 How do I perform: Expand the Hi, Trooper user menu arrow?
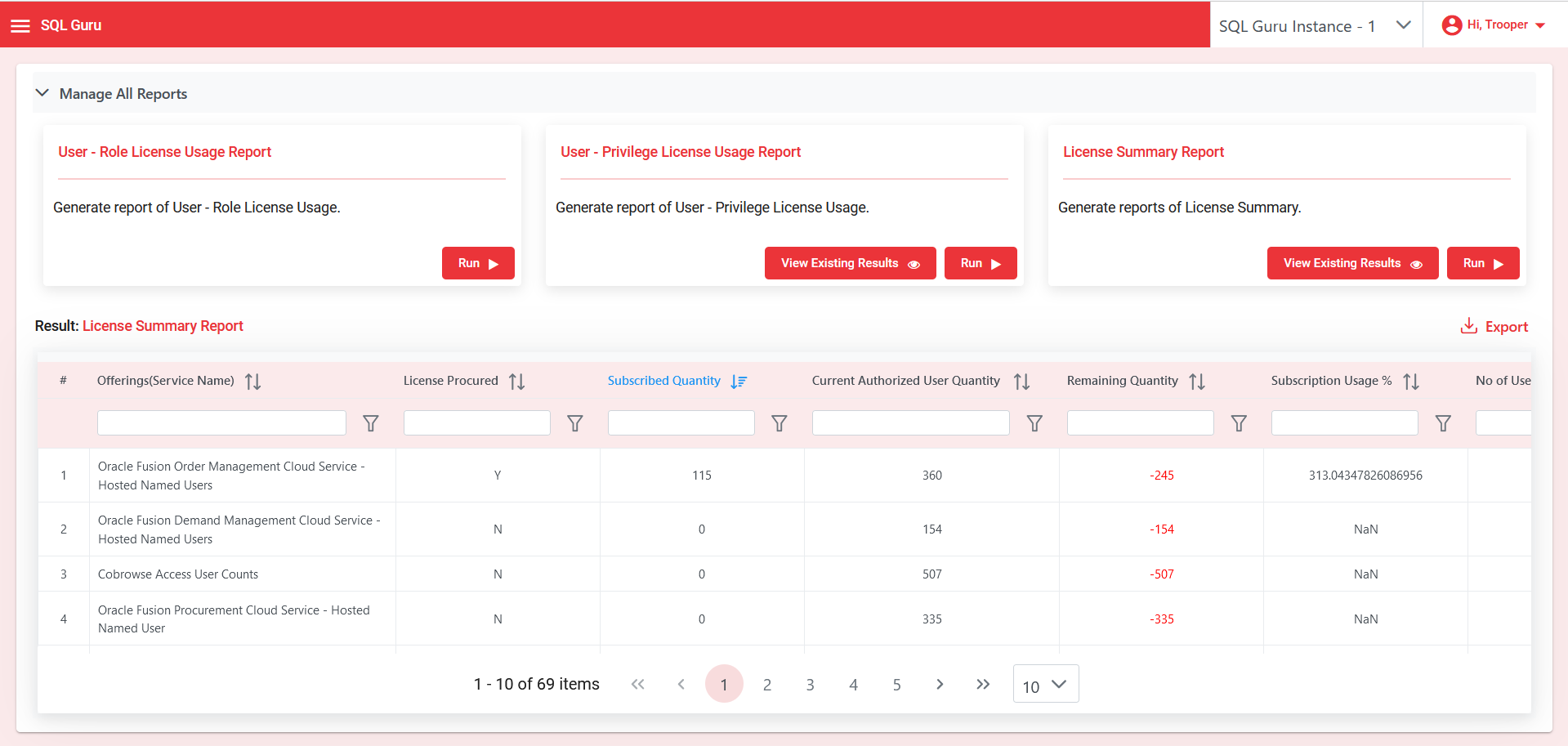[x=1540, y=25]
